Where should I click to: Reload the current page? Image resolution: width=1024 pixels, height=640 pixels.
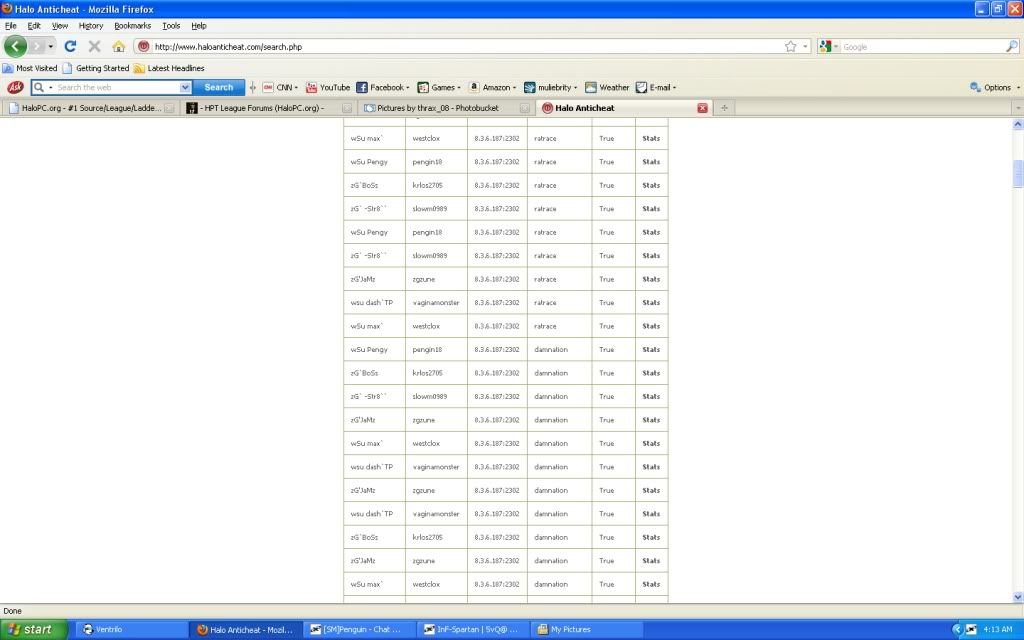(70, 46)
